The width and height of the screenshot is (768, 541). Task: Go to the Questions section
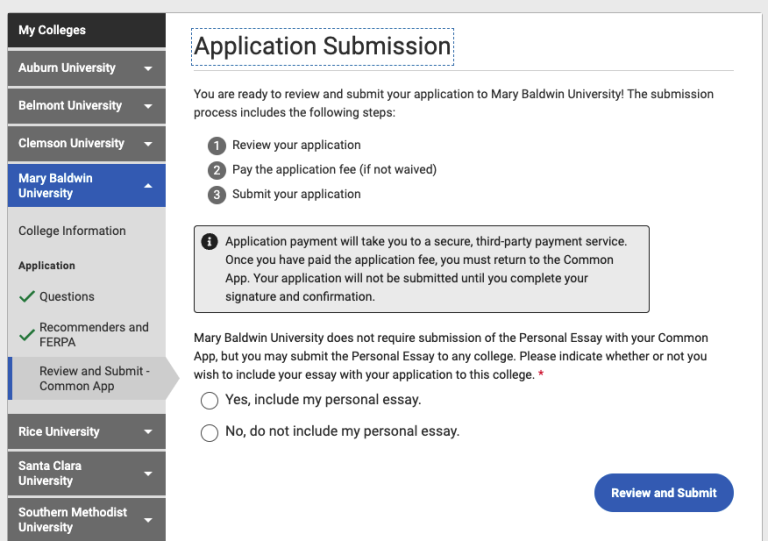point(67,297)
